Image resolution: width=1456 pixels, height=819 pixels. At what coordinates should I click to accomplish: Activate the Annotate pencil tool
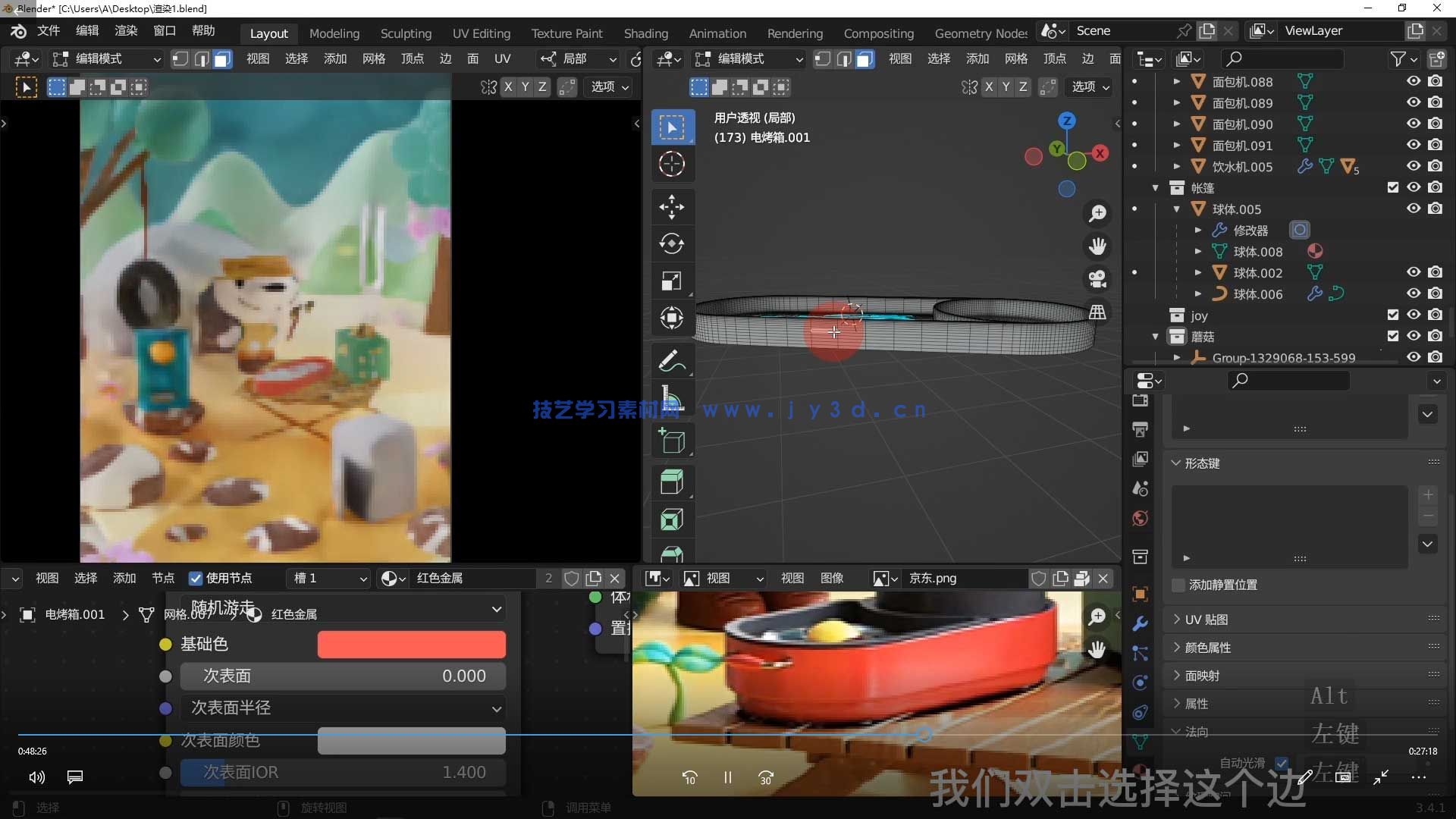coord(671,362)
